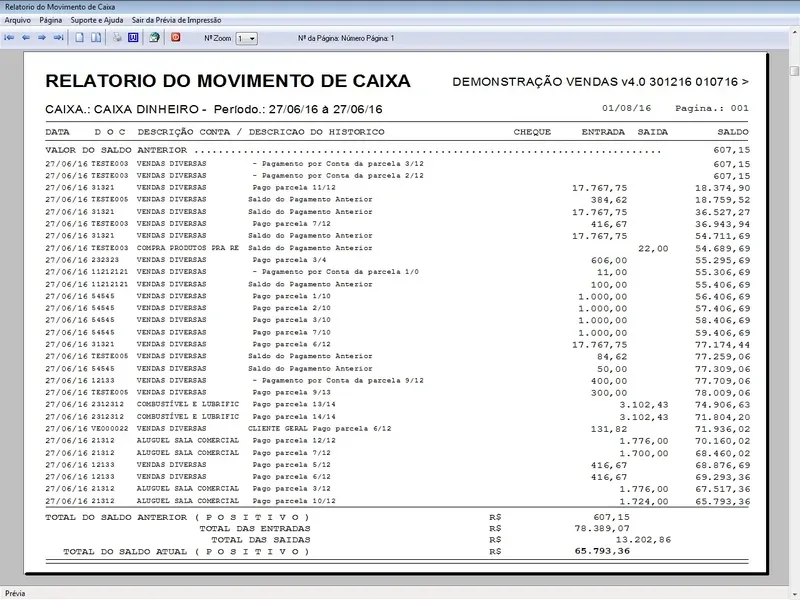The image size is (800, 600).
Task: Open the Página menu
Action: [51, 20]
